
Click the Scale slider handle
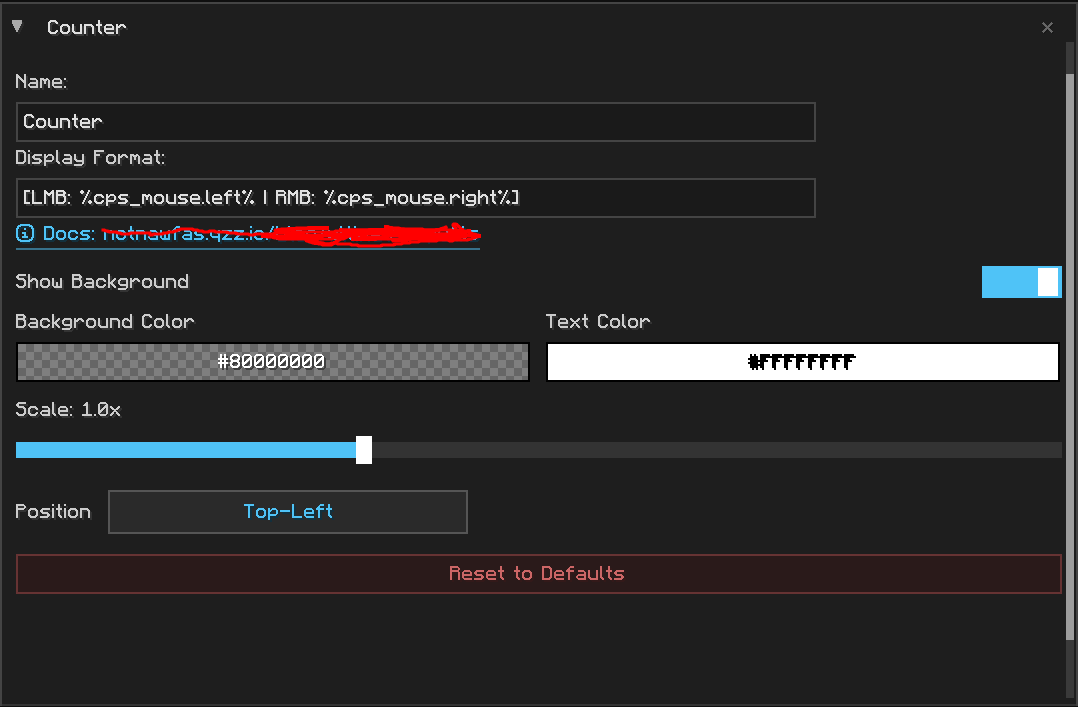click(x=364, y=450)
